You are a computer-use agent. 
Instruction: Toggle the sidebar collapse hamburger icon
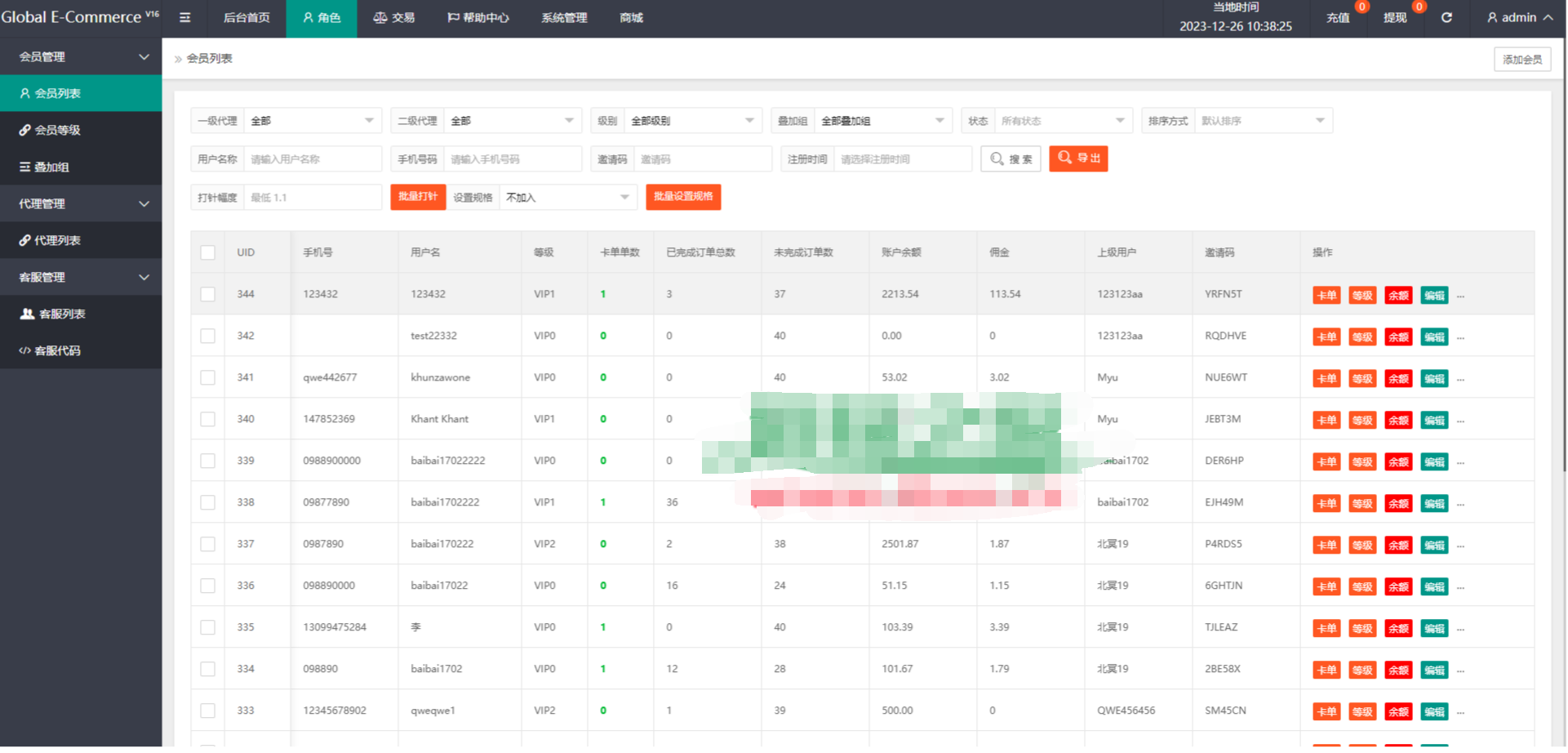(x=185, y=17)
